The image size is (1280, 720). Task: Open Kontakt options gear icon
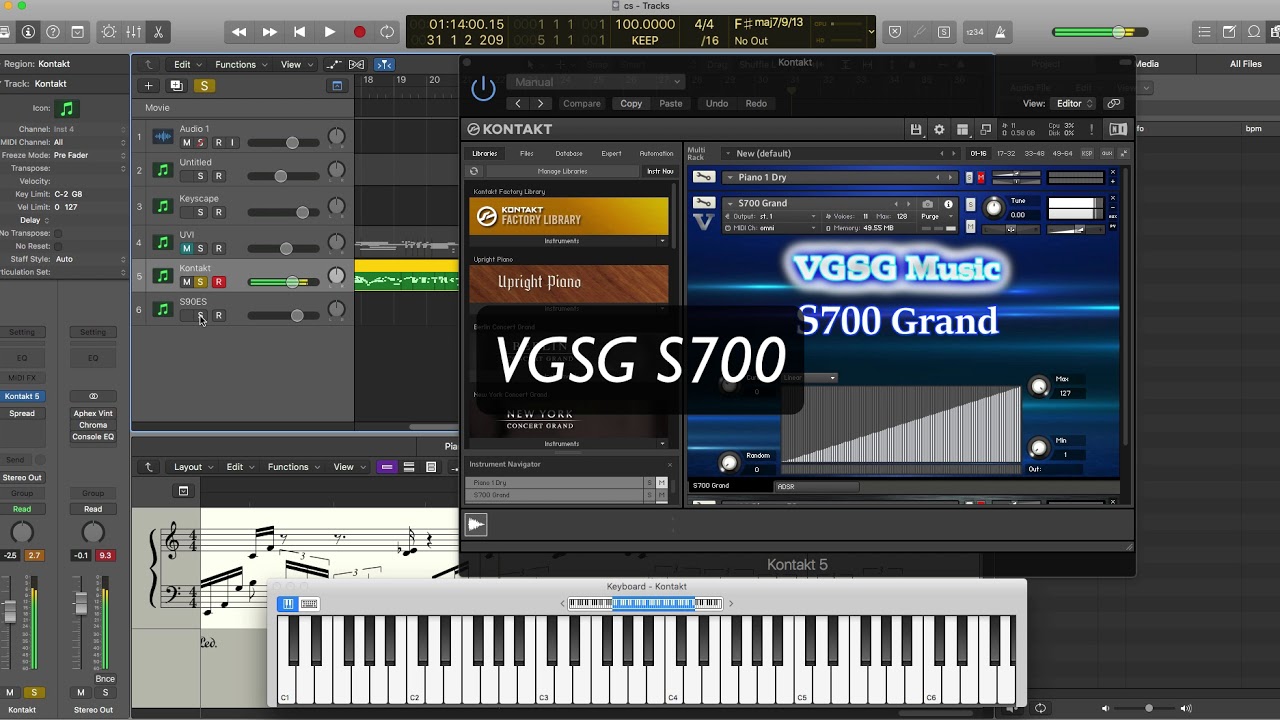pyautogui.click(x=939, y=129)
